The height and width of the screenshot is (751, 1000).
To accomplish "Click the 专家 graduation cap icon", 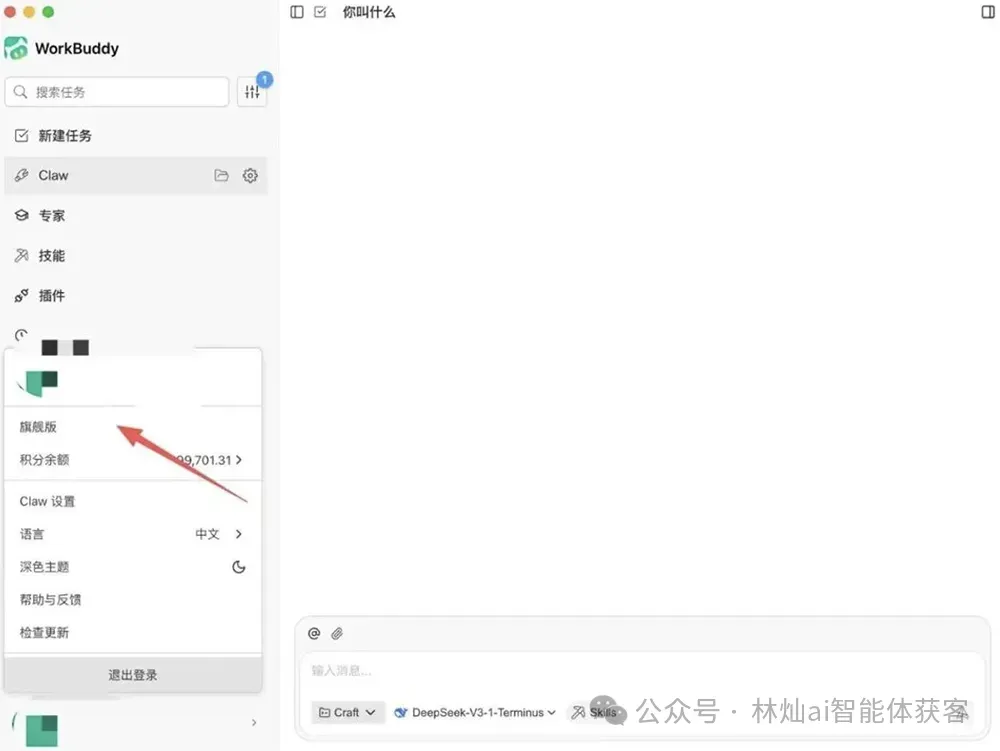I will pos(22,215).
